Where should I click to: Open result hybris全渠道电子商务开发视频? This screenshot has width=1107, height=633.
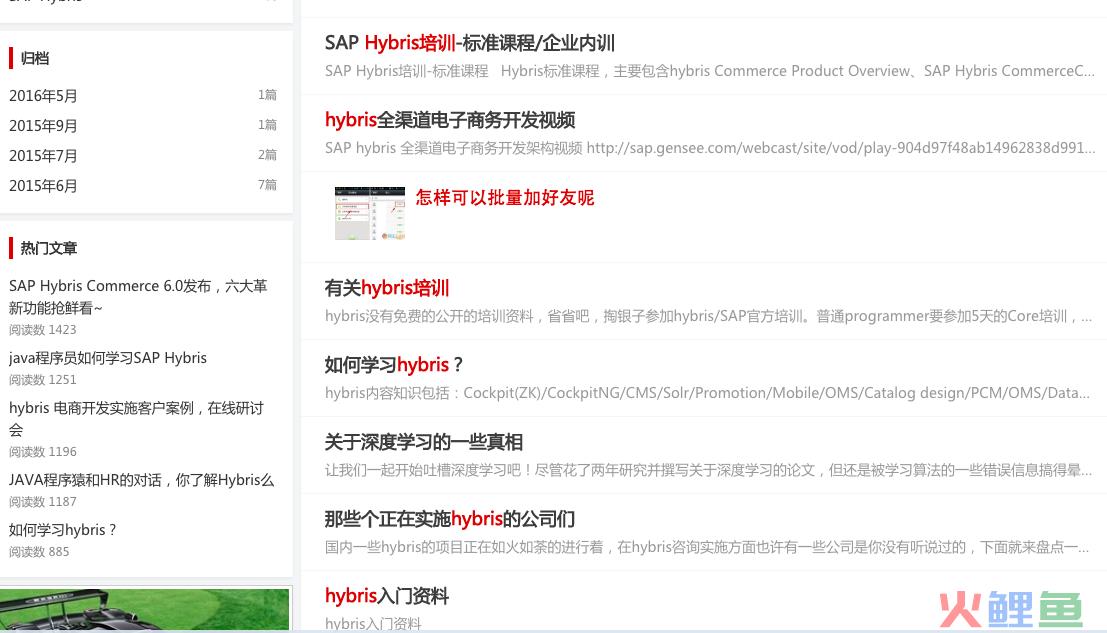pyautogui.click(x=450, y=120)
